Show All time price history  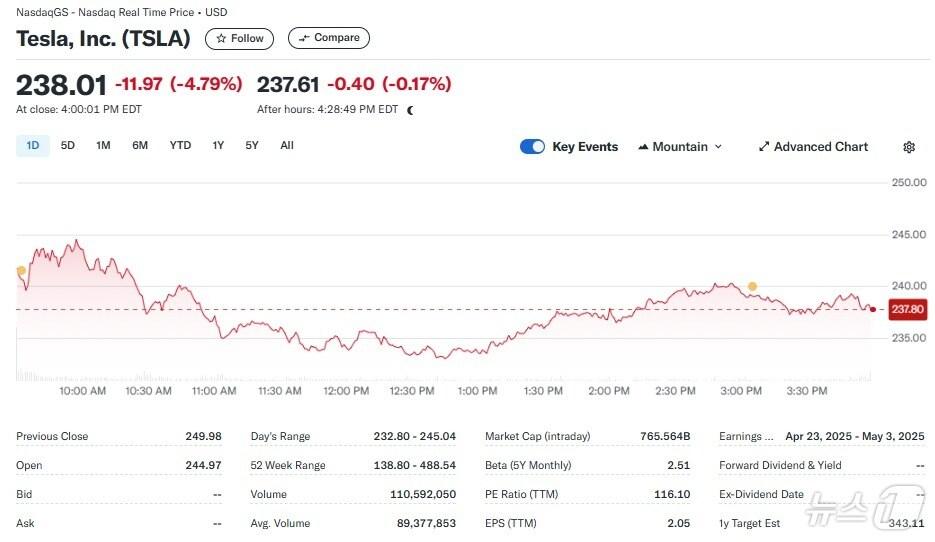287,146
